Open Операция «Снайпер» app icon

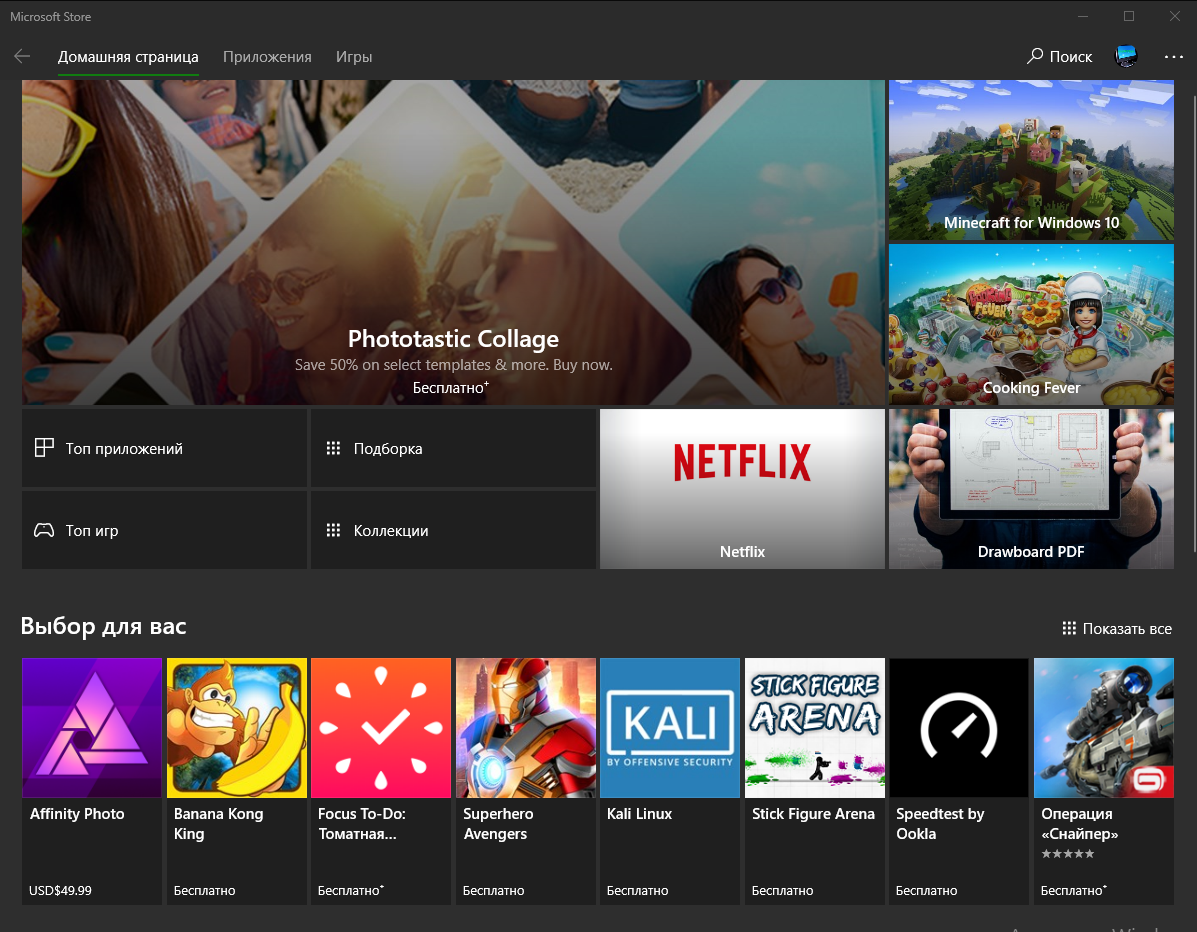tap(1104, 727)
